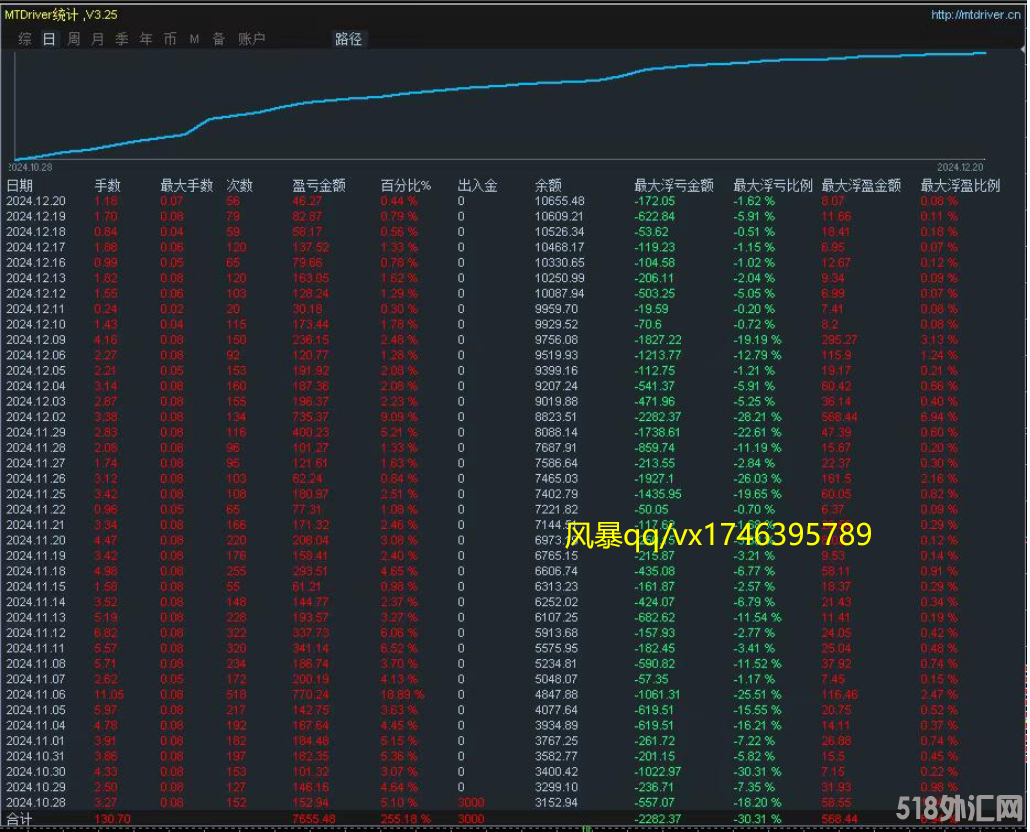Click balance value 7402.79
This screenshot has height=832, width=1030.
[556, 494]
